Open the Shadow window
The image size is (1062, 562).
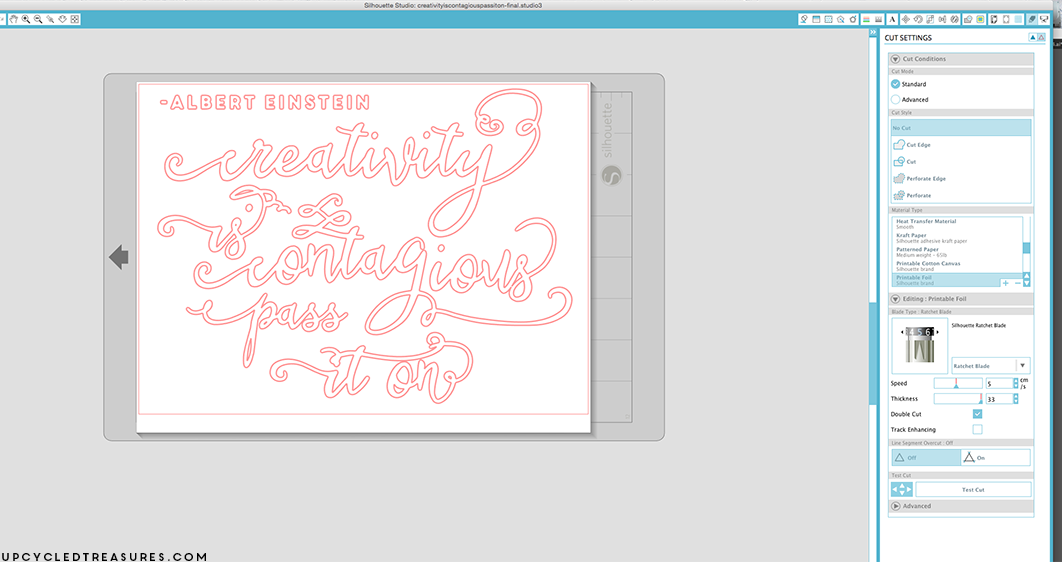pyautogui.click(x=841, y=20)
